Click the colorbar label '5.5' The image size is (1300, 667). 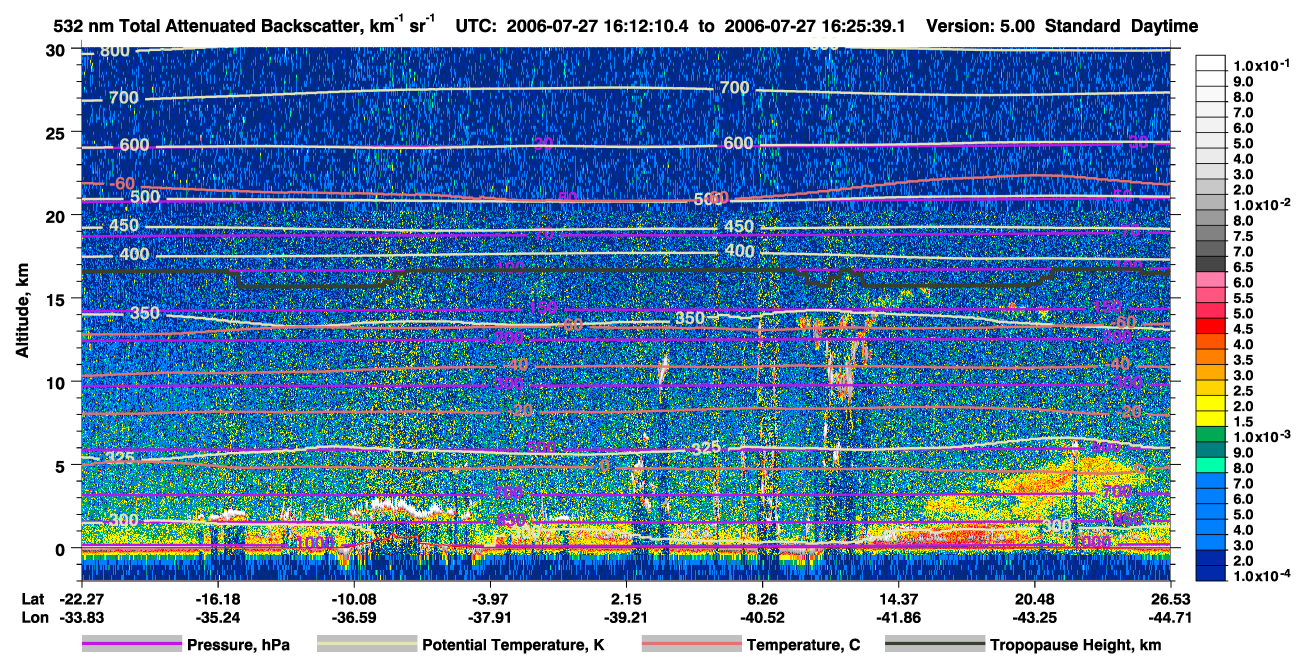[1246, 299]
